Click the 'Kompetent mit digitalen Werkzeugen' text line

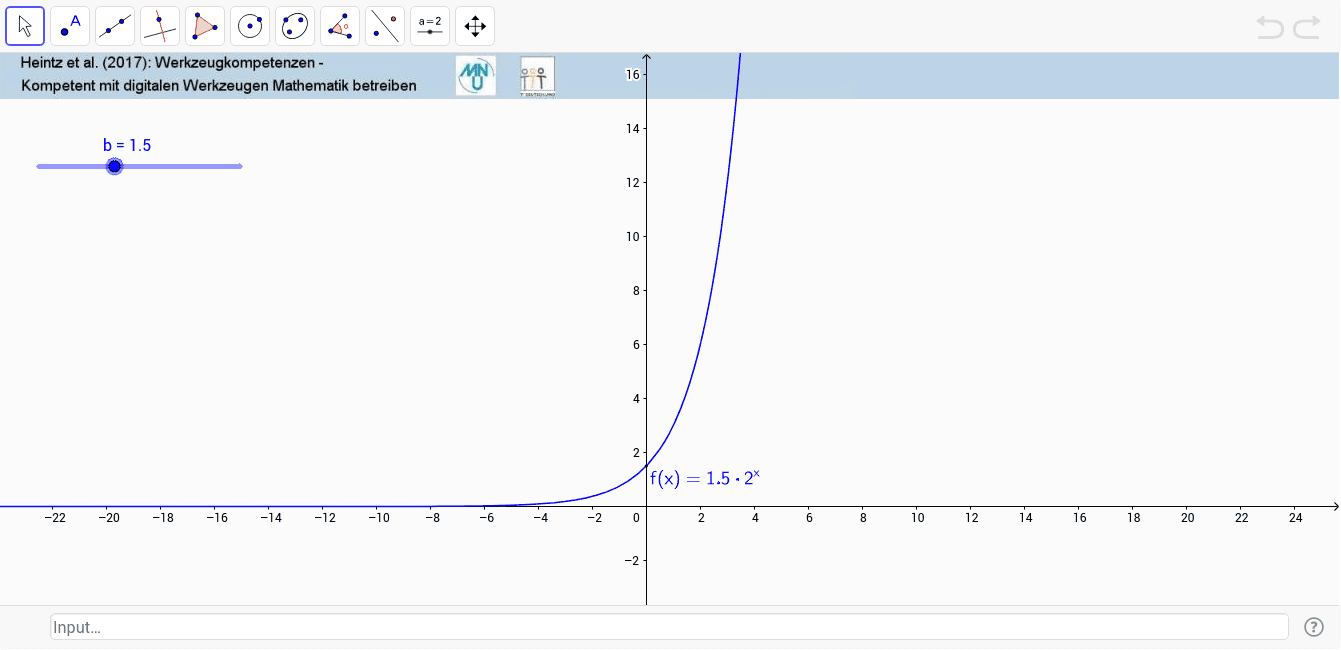[219, 86]
